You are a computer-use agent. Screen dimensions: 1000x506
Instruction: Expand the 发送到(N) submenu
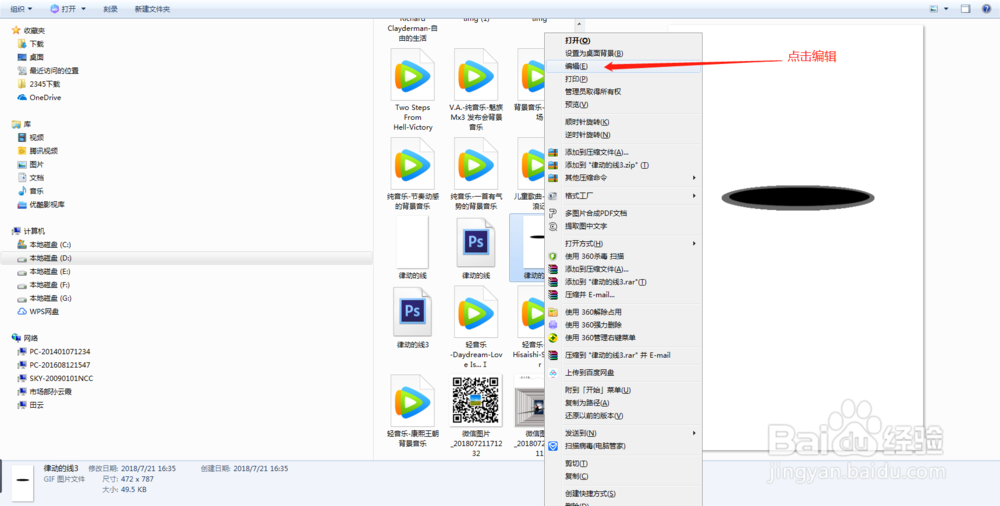(x=624, y=433)
